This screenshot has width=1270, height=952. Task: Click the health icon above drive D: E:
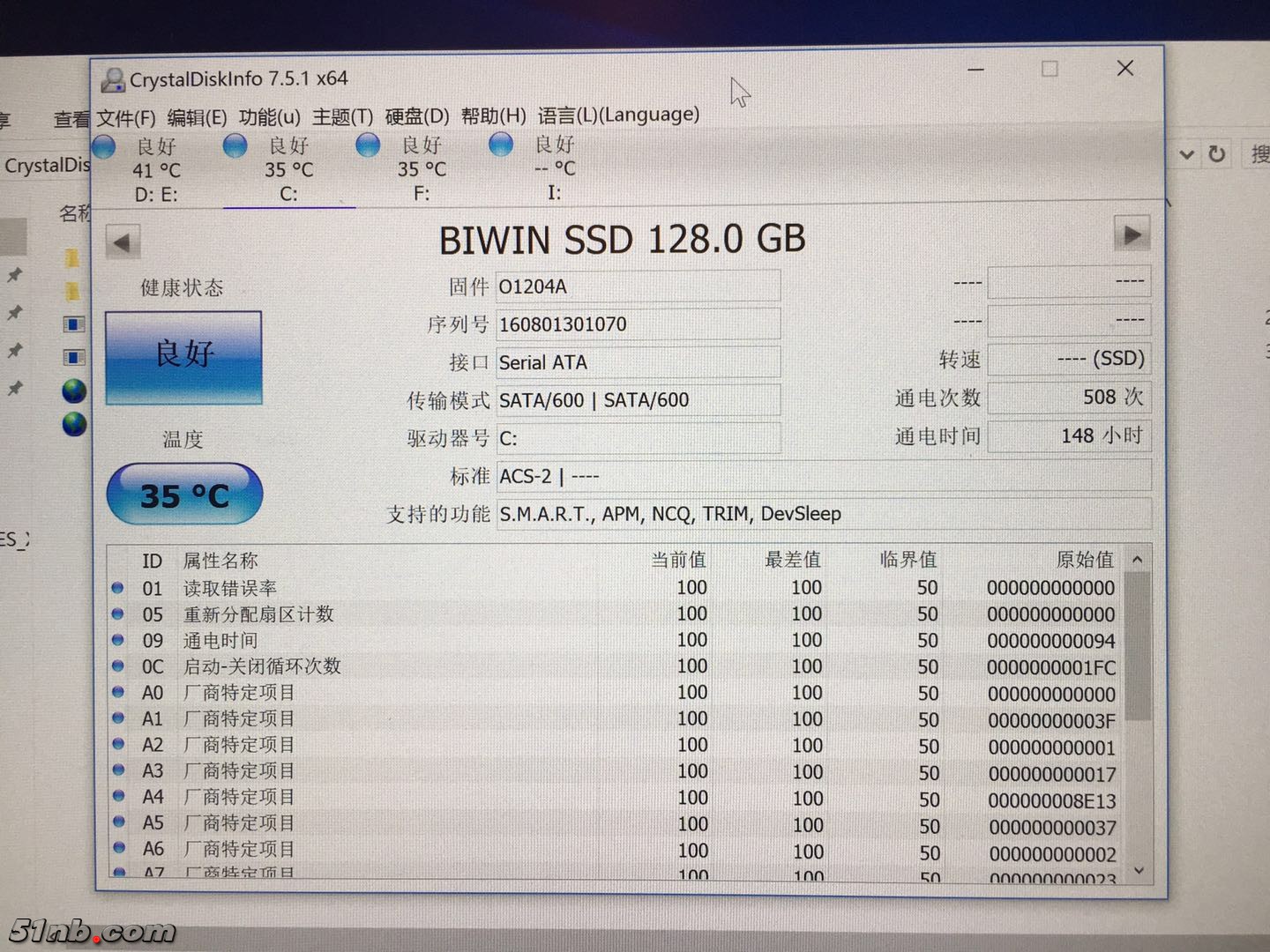click(102, 145)
